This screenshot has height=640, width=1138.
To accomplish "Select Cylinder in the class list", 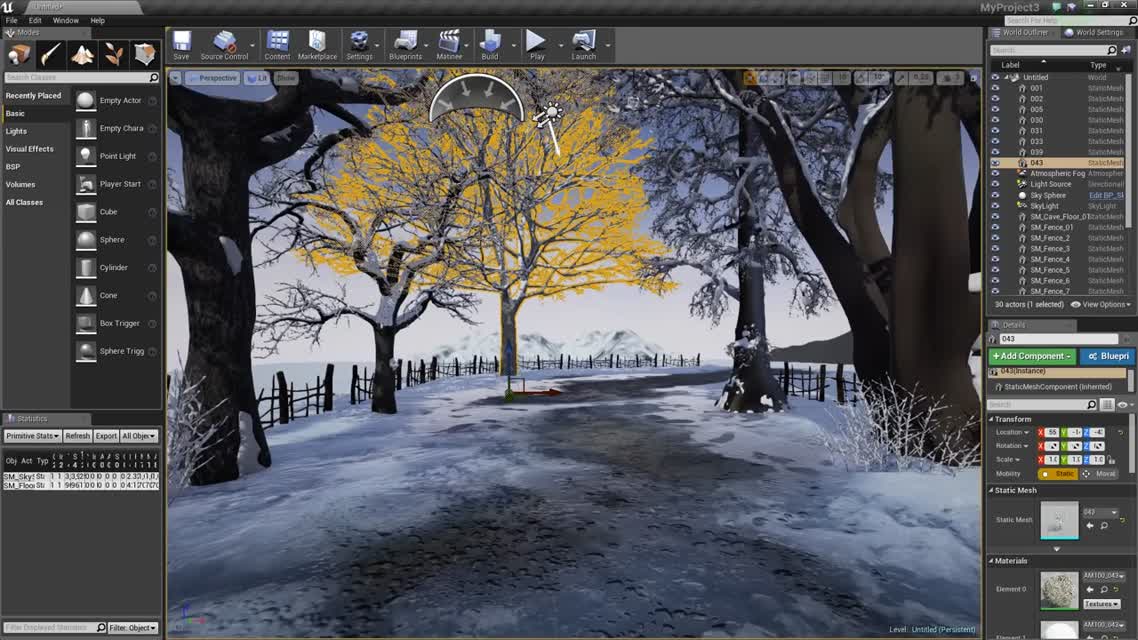I will click(x=116, y=268).
